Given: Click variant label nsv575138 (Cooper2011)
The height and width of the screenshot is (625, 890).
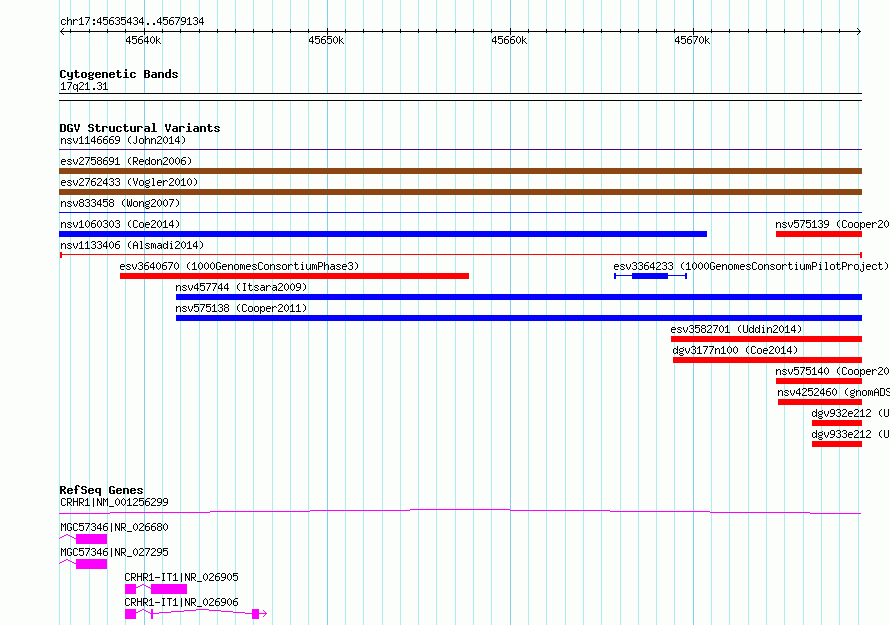Looking at the screenshot, I should [x=241, y=308].
